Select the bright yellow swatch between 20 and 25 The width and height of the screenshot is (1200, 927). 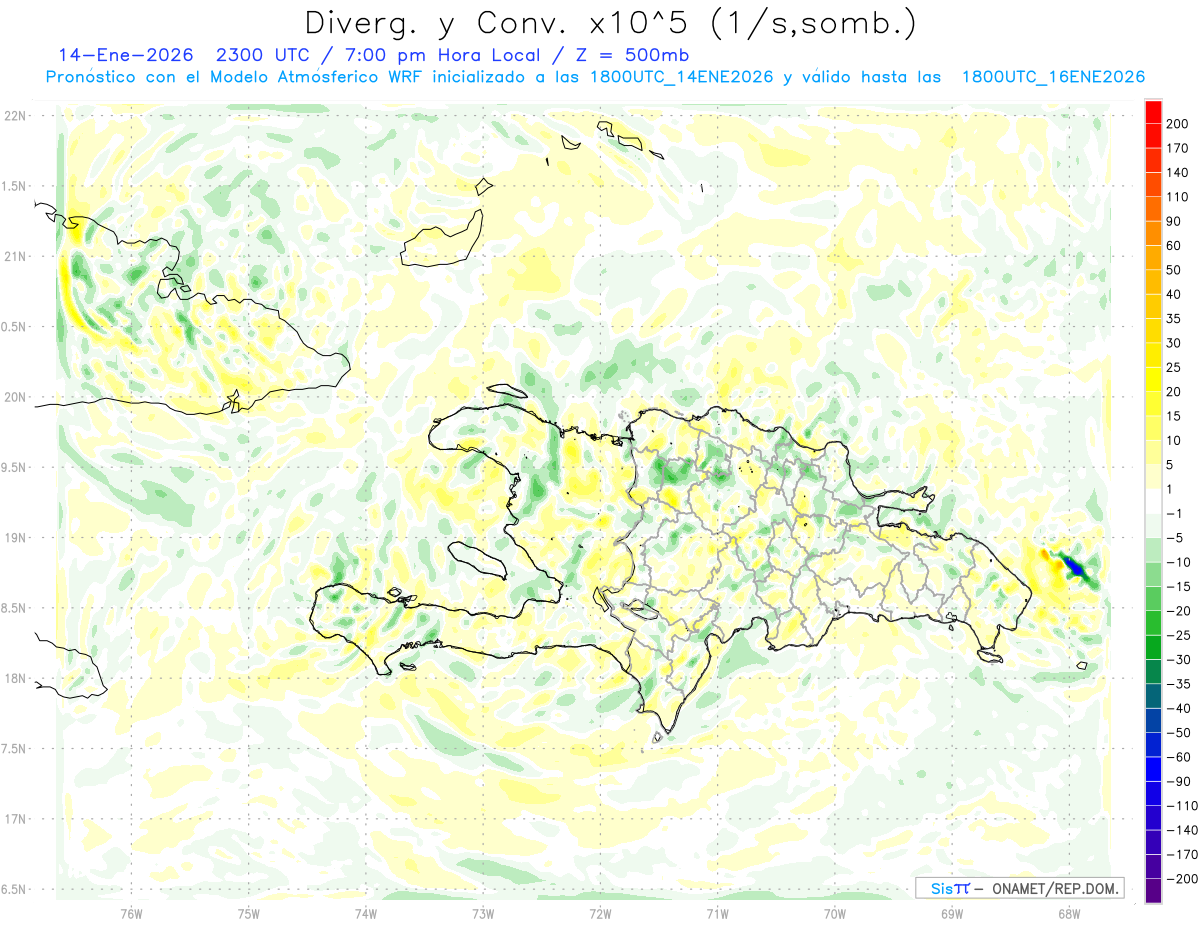[1153, 380]
